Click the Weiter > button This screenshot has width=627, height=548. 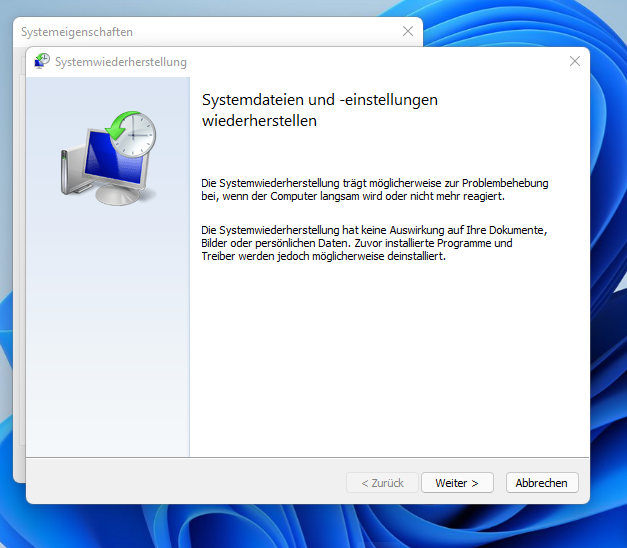pyautogui.click(x=457, y=483)
